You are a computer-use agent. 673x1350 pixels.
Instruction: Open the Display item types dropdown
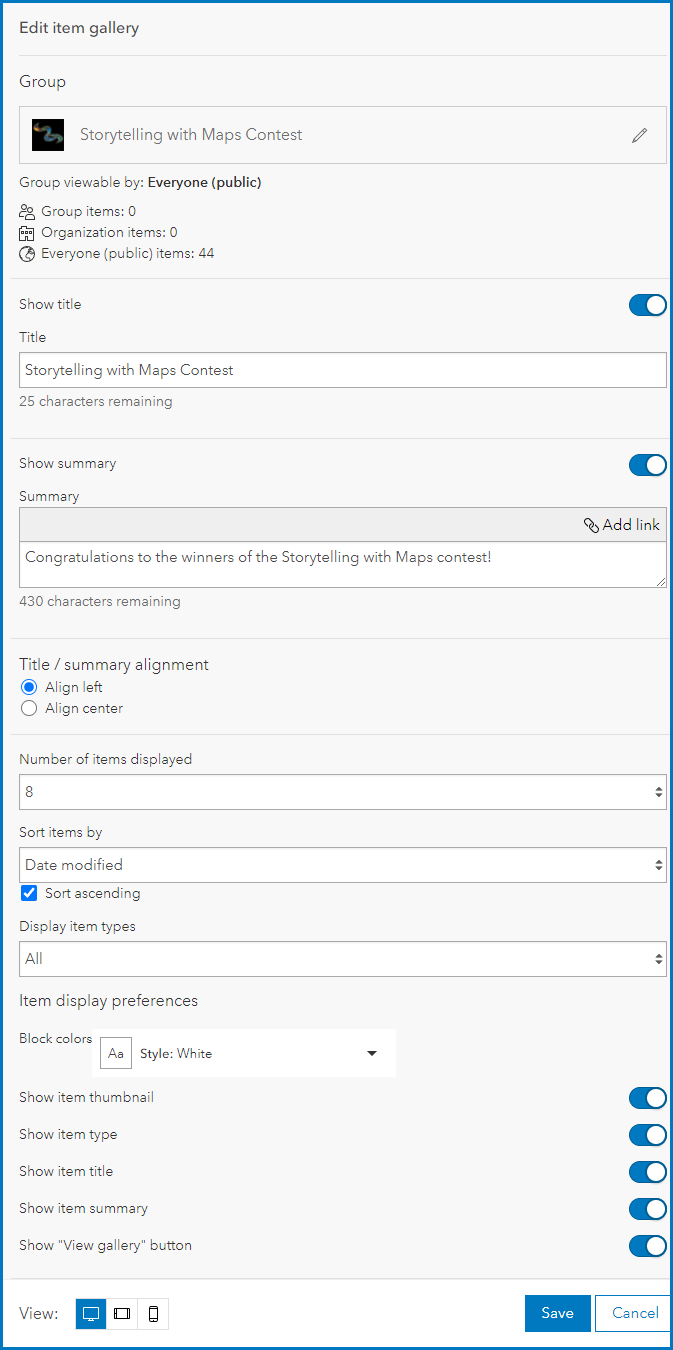coord(342,959)
